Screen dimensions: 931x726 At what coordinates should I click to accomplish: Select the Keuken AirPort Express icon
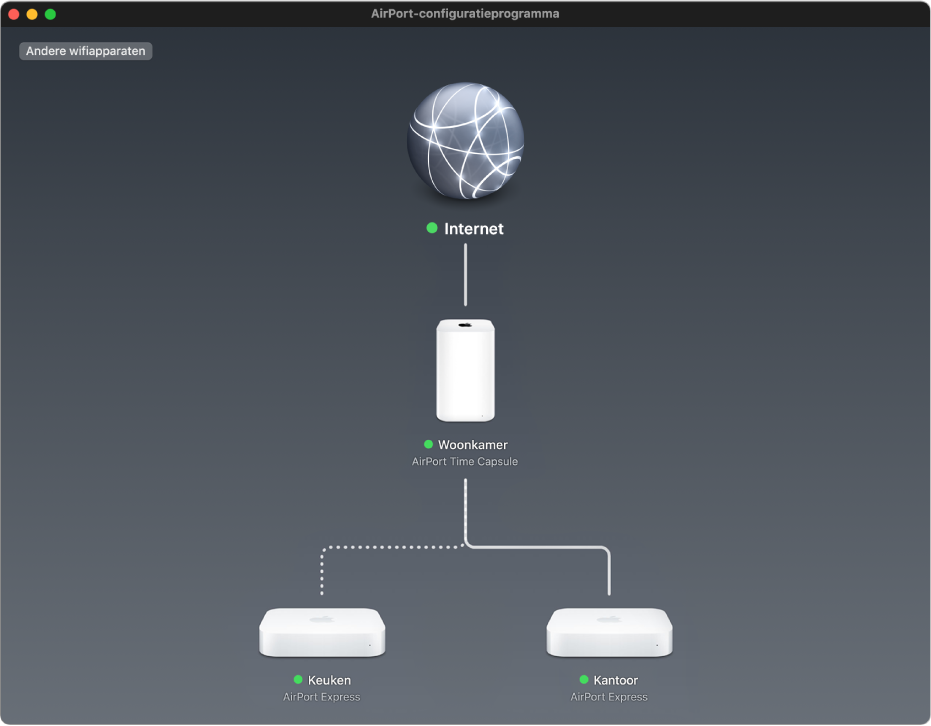pyautogui.click(x=321, y=632)
